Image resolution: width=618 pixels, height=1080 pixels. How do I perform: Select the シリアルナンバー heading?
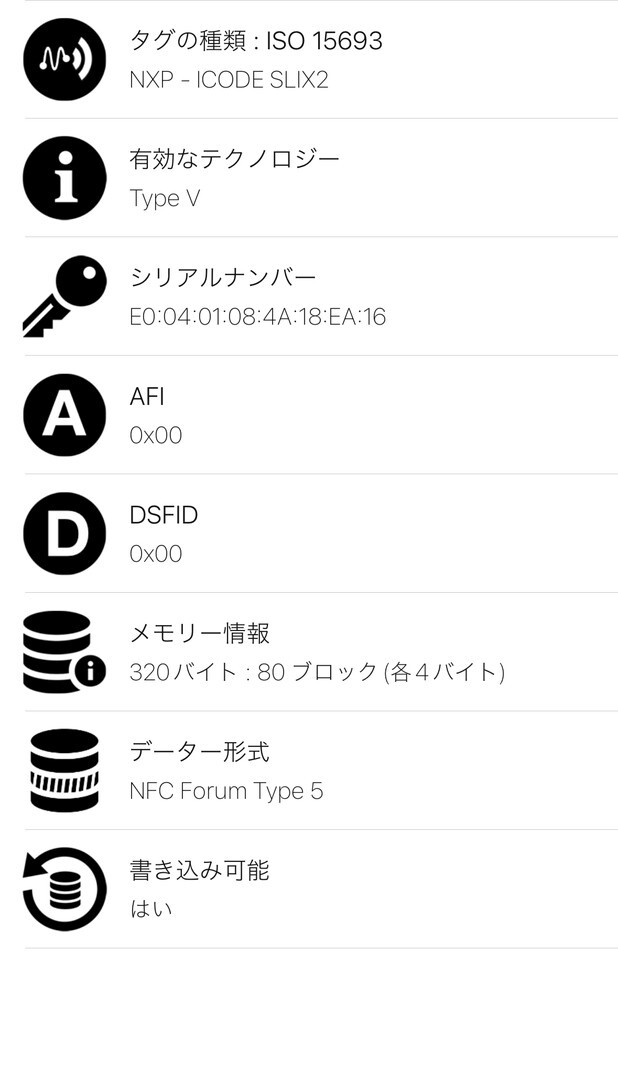click(223, 277)
